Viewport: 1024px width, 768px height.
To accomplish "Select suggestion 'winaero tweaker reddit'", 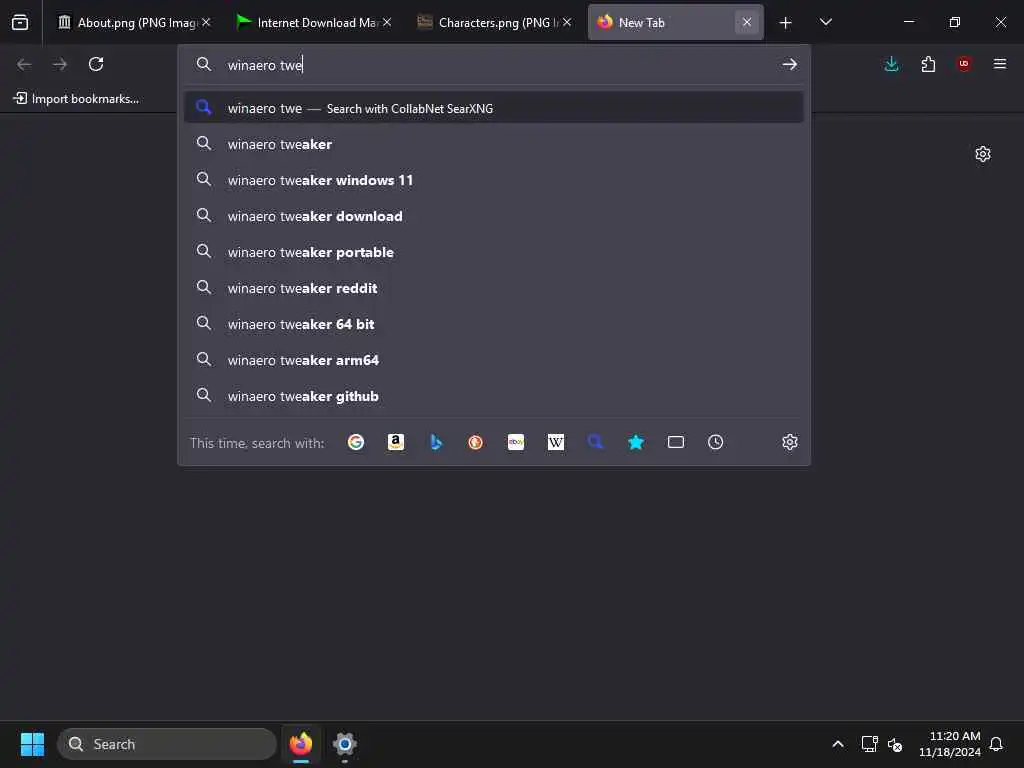I will pos(494,288).
